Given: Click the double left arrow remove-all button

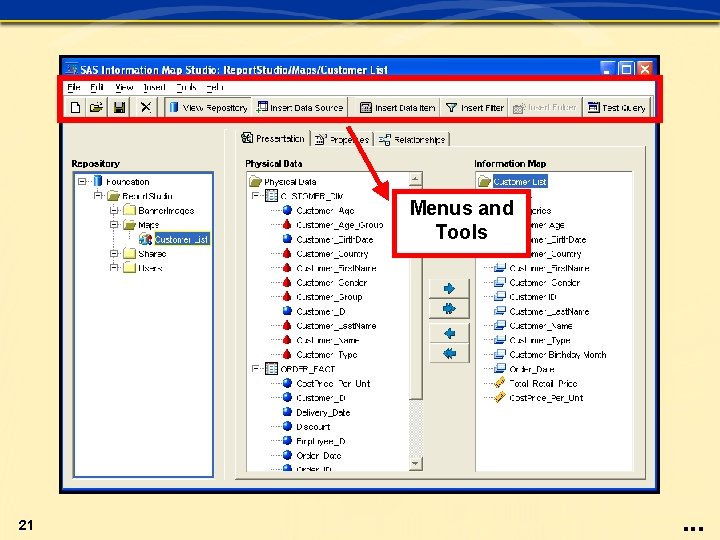Looking at the screenshot, I should [449, 353].
